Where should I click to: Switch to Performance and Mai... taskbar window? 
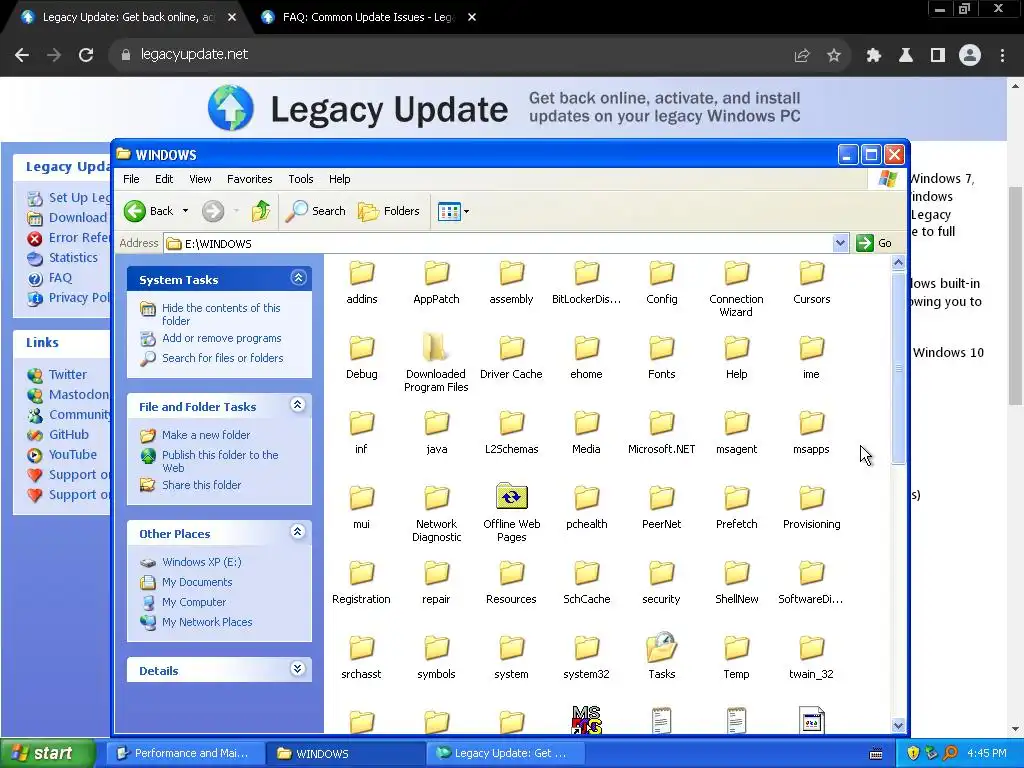coord(185,753)
